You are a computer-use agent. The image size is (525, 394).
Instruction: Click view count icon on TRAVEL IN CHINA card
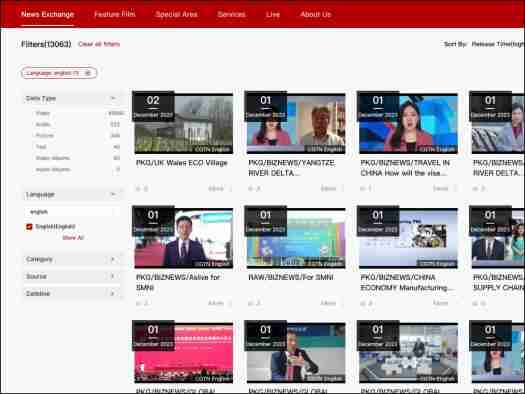363,189
